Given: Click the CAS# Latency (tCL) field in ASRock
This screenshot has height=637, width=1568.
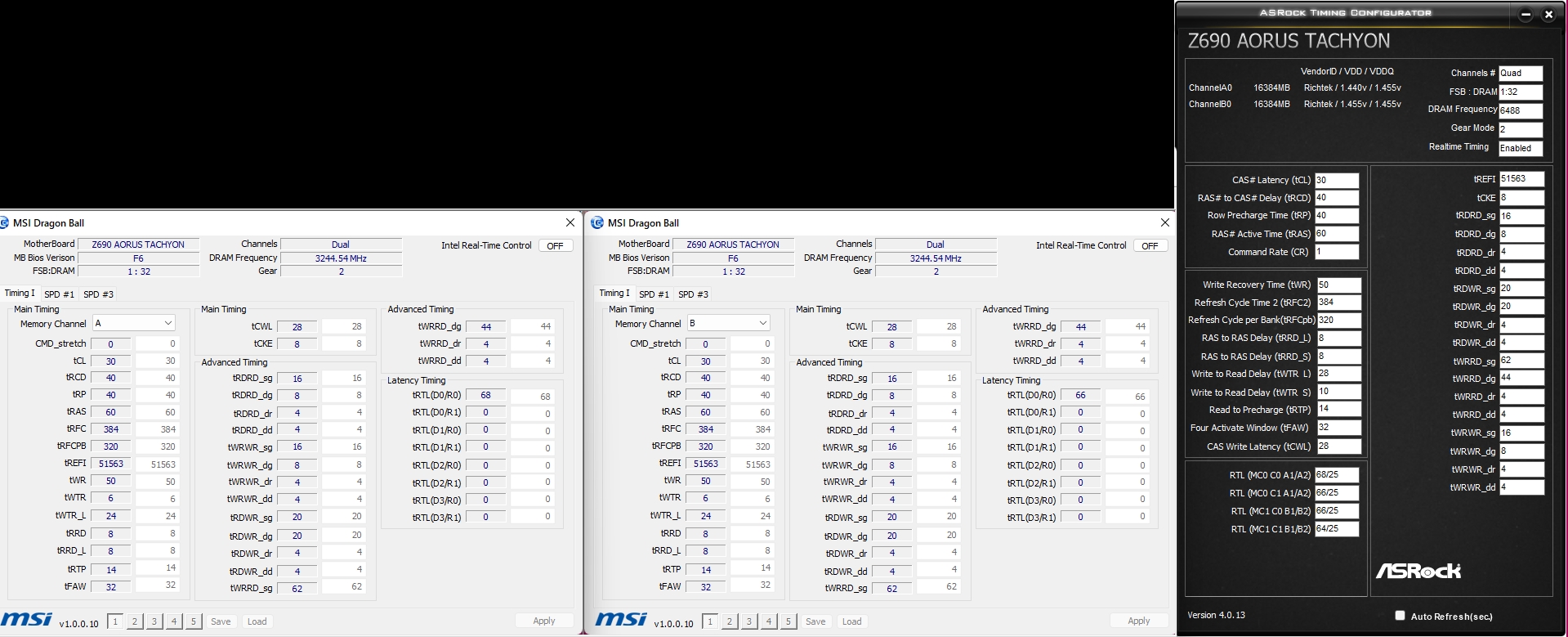Looking at the screenshot, I should coord(1337,180).
